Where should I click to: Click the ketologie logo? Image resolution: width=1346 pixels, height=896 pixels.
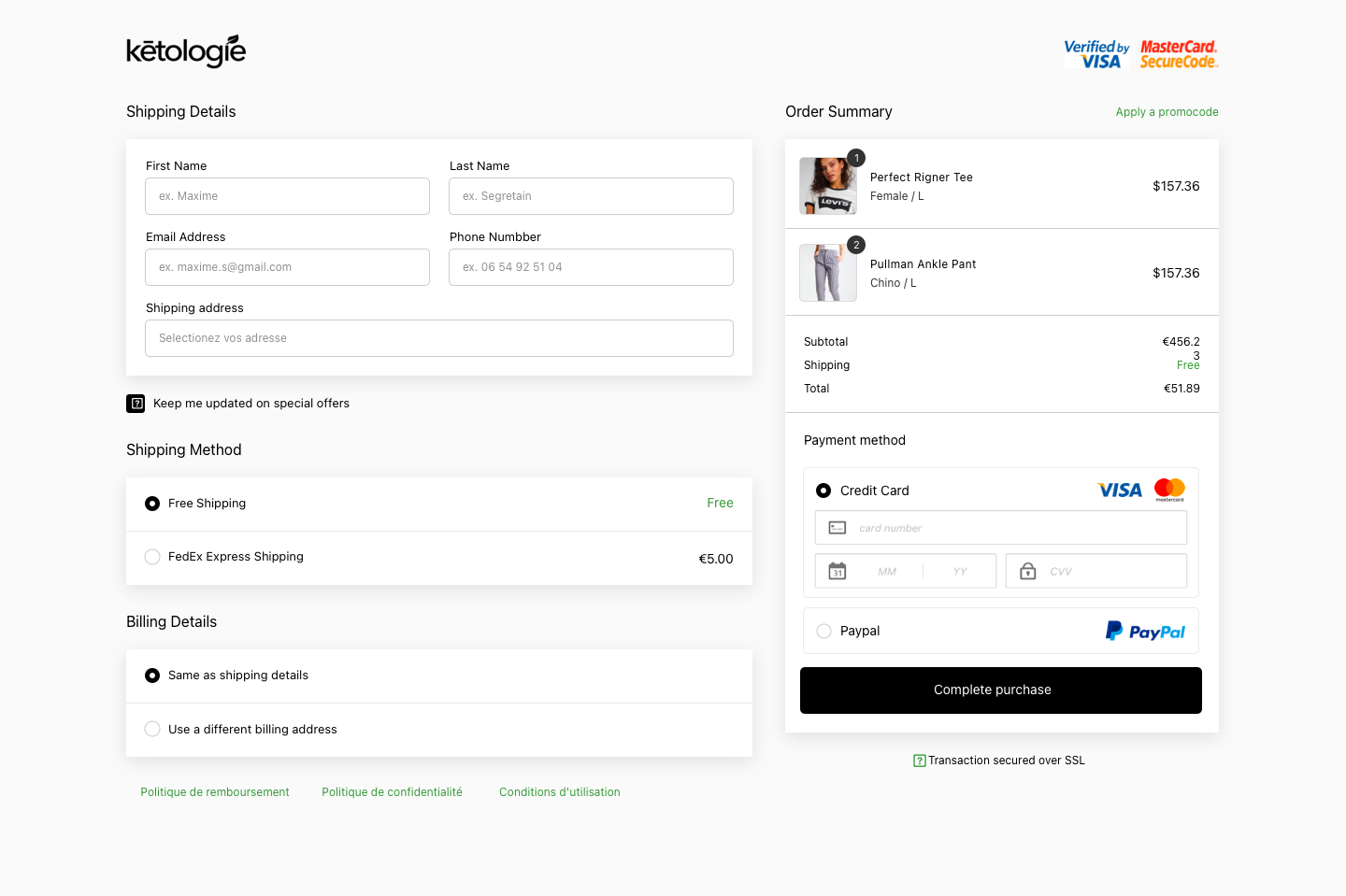186,51
